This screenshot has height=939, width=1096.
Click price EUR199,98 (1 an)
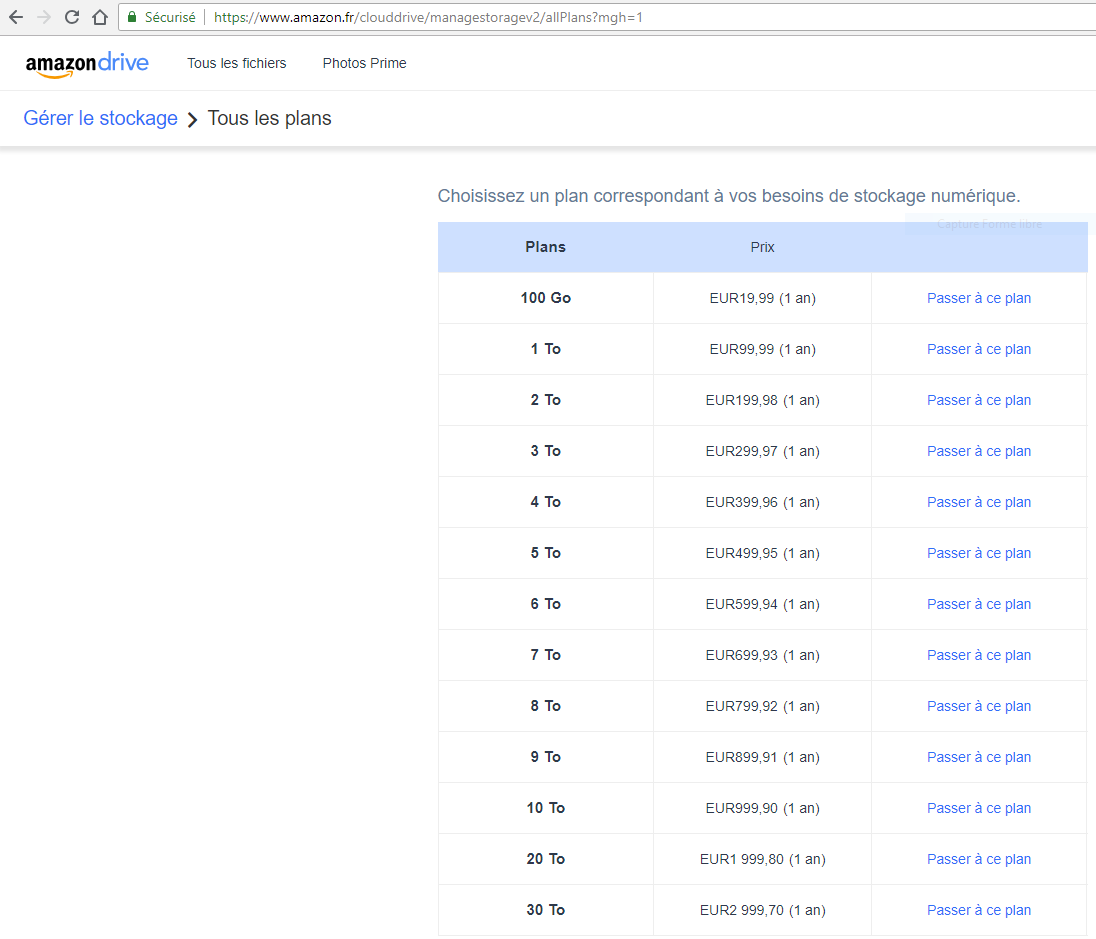763,400
